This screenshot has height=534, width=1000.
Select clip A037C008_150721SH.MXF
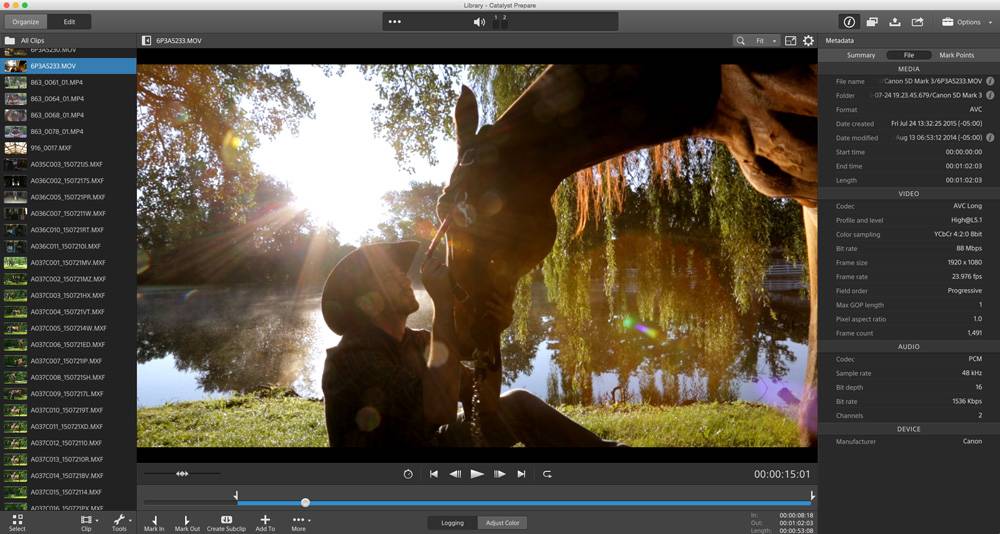tap(68, 377)
